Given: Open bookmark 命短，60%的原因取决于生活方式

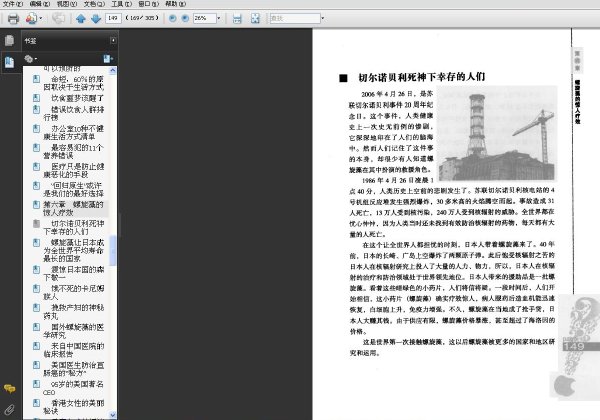Looking at the screenshot, I should click(x=73, y=83).
